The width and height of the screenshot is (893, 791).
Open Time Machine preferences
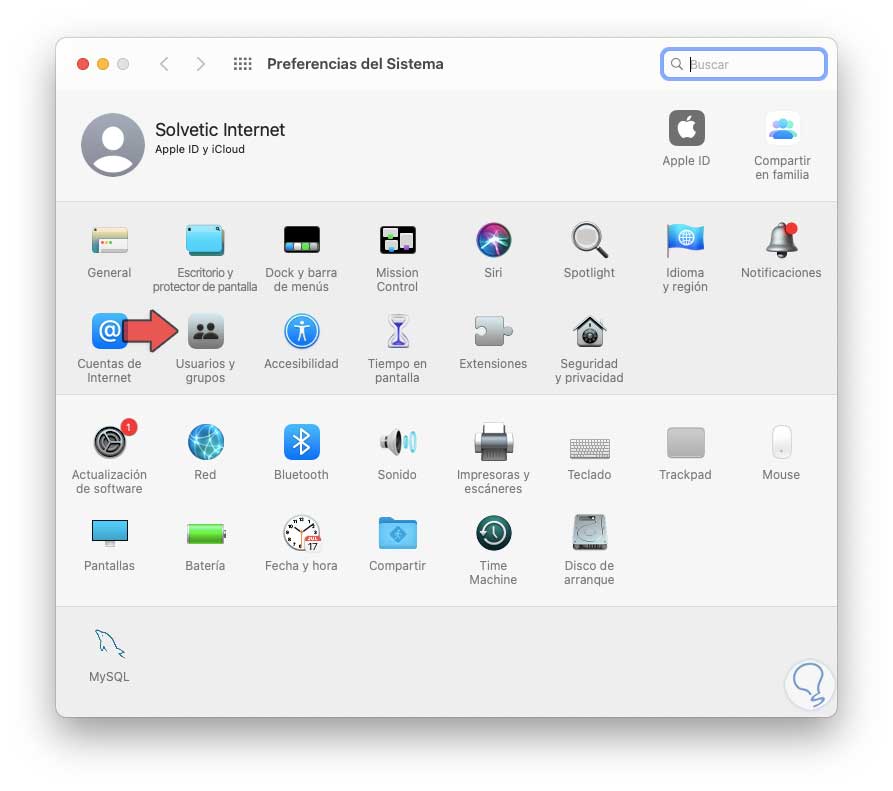tap(493, 533)
